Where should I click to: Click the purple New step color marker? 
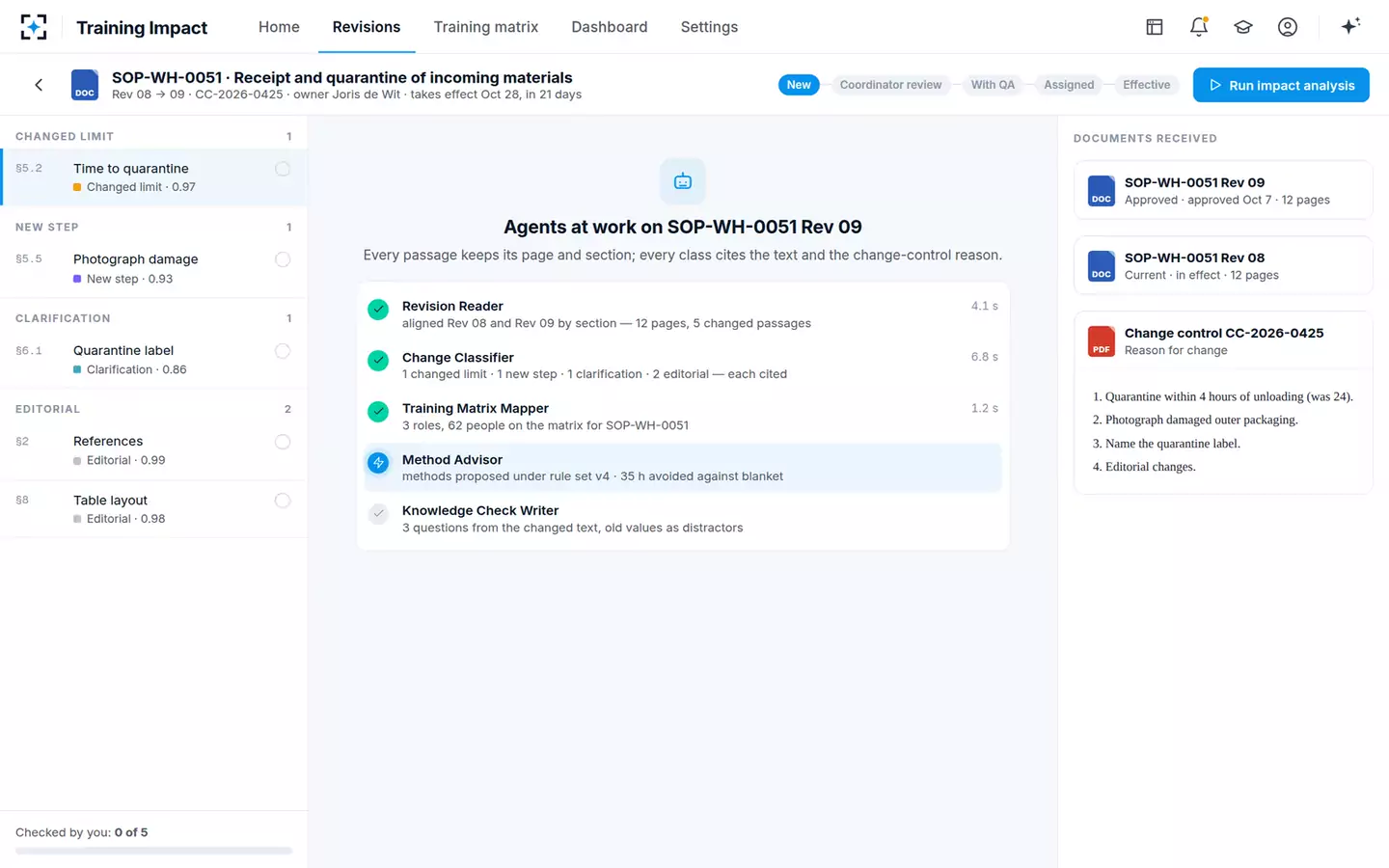pyautogui.click(x=77, y=279)
